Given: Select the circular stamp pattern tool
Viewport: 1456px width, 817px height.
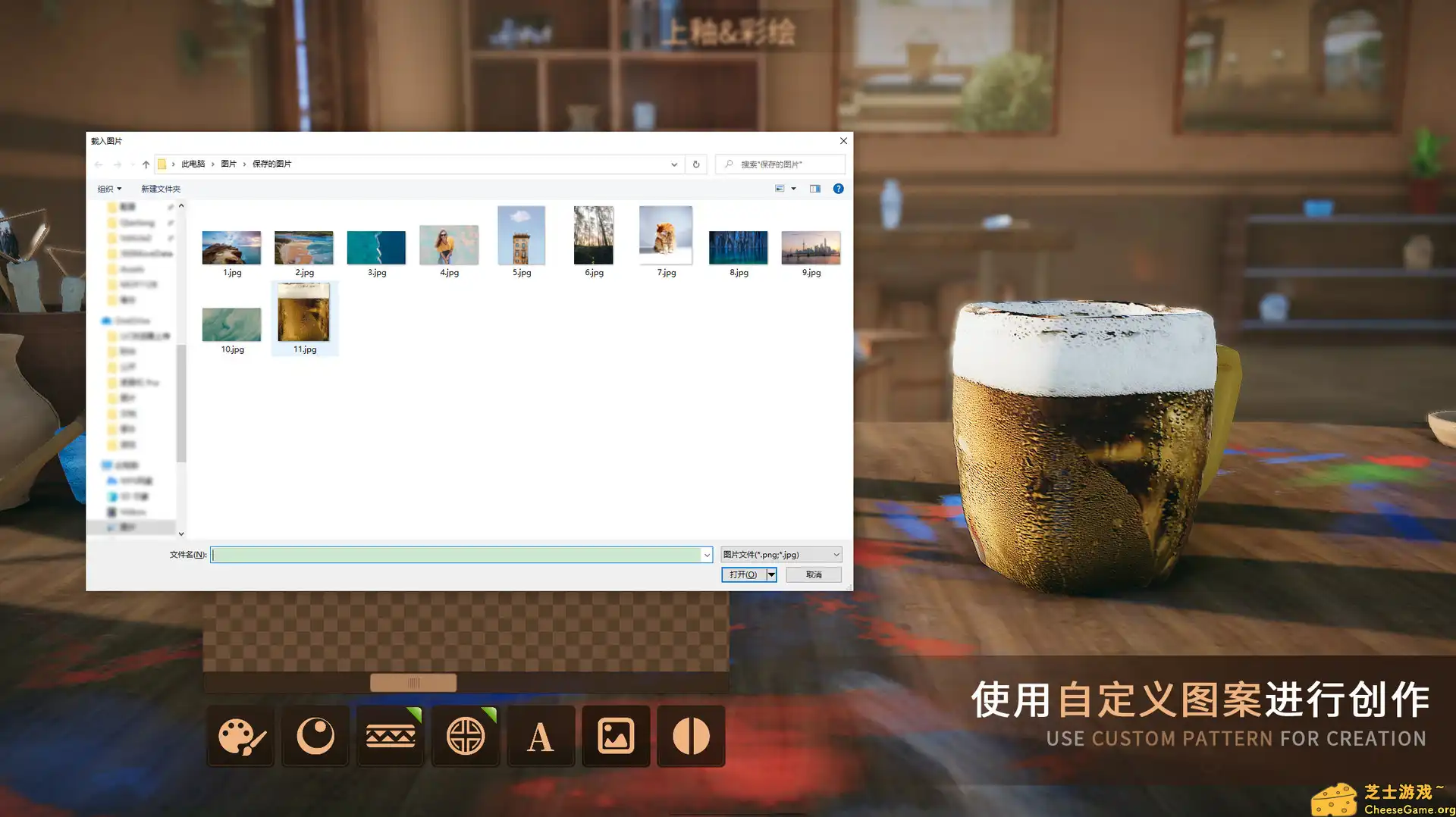Looking at the screenshot, I should click(465, 735).
